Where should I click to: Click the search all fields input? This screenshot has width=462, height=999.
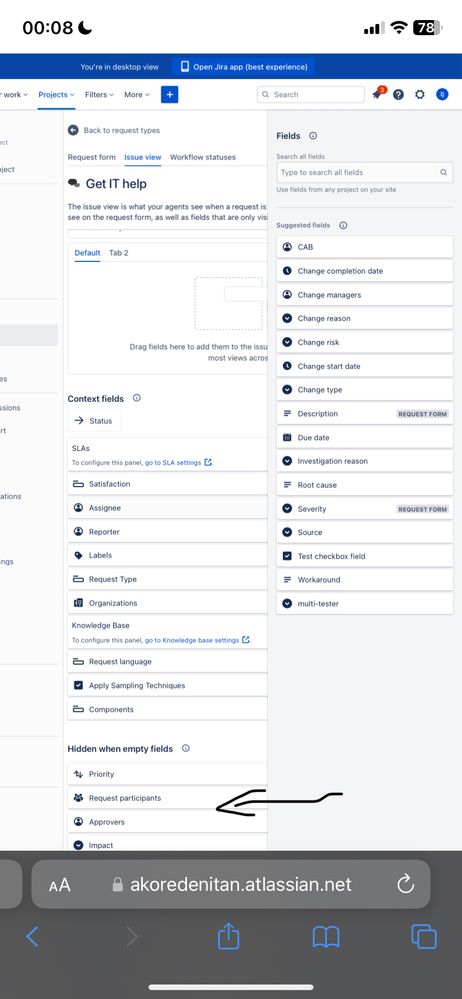point(365,172)
